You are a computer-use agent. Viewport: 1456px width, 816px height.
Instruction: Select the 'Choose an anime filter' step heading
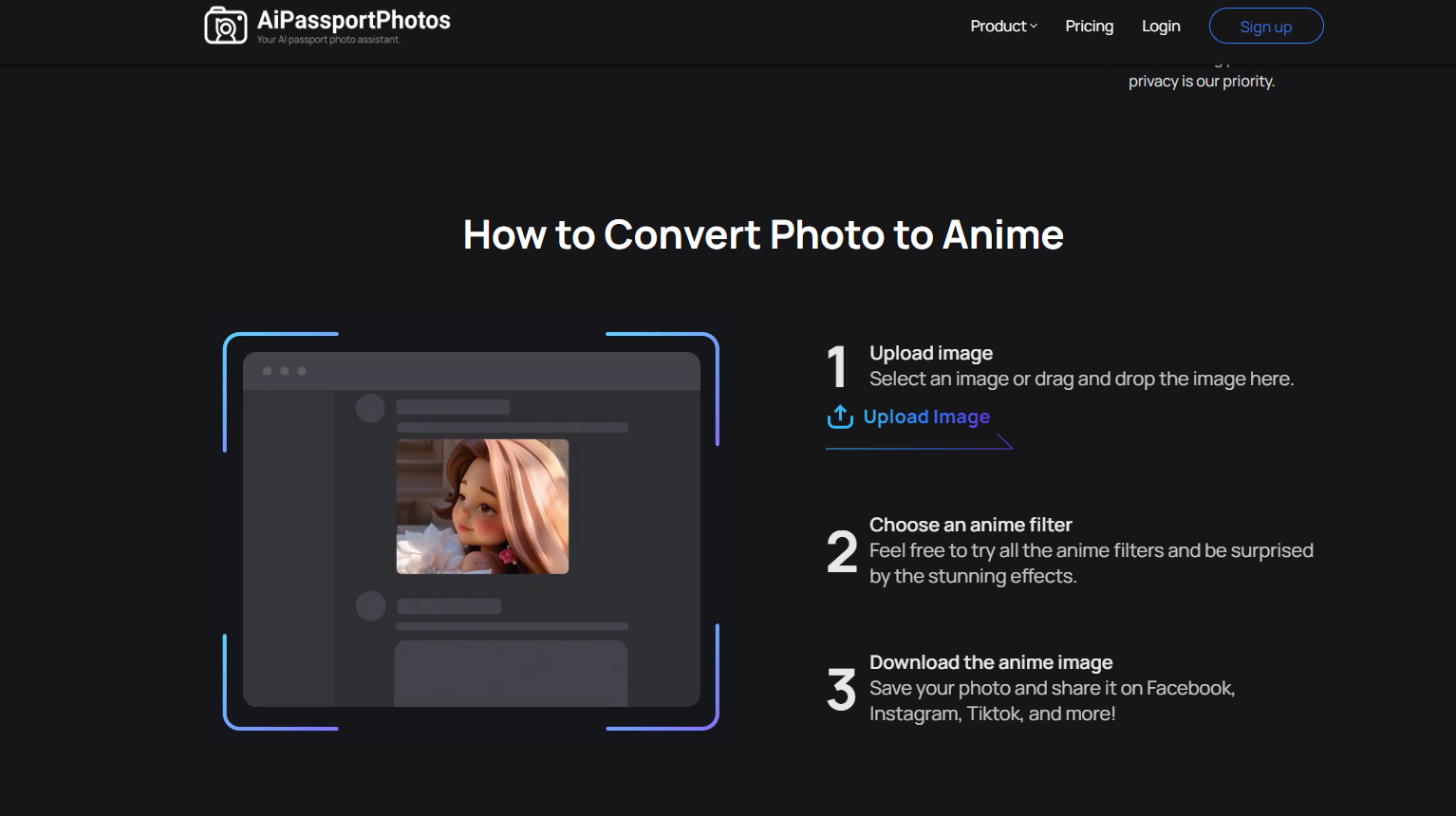(x=971, y=525)
